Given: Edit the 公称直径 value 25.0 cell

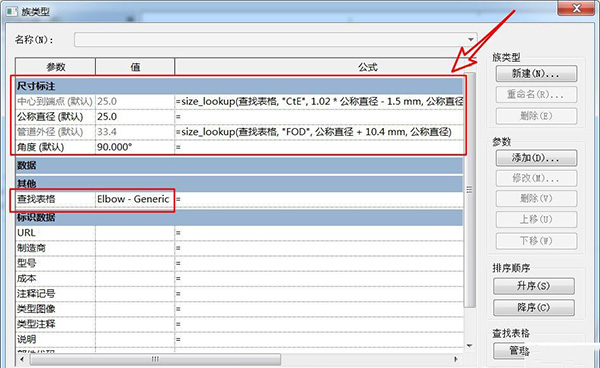Looking at the screenshot, I should tap(135, 117).
